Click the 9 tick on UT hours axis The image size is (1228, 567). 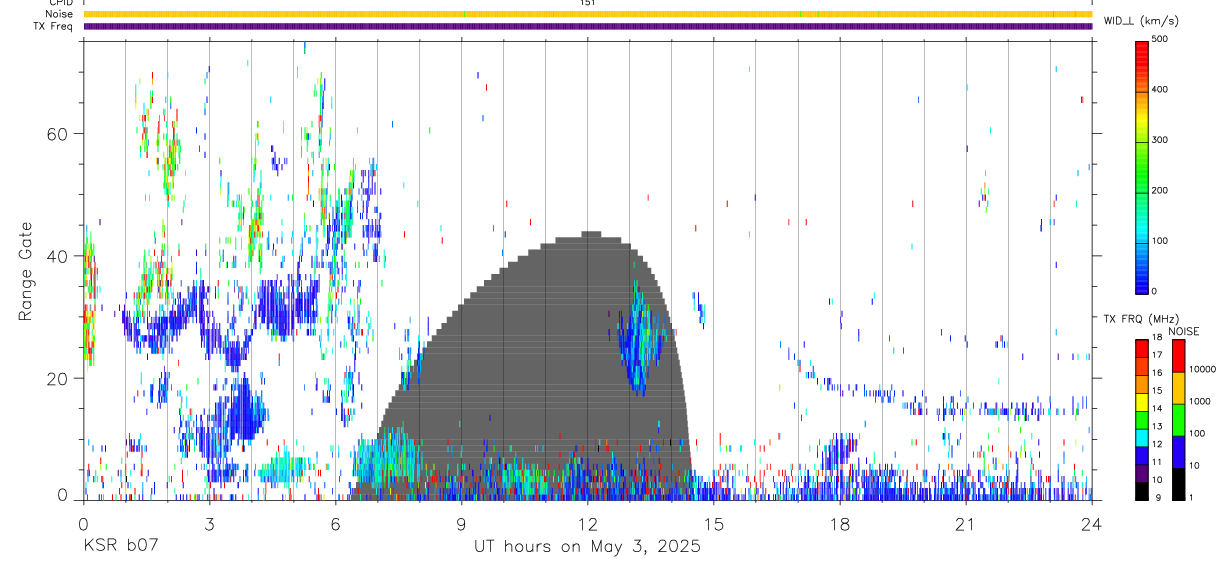point(461,525)
